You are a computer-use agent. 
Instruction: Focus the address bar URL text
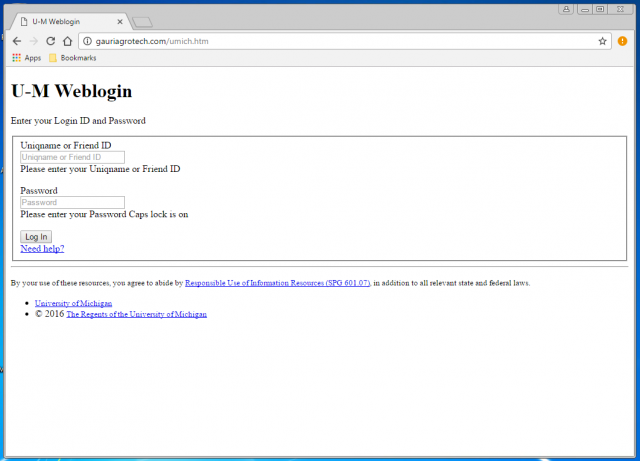(152, 41)
